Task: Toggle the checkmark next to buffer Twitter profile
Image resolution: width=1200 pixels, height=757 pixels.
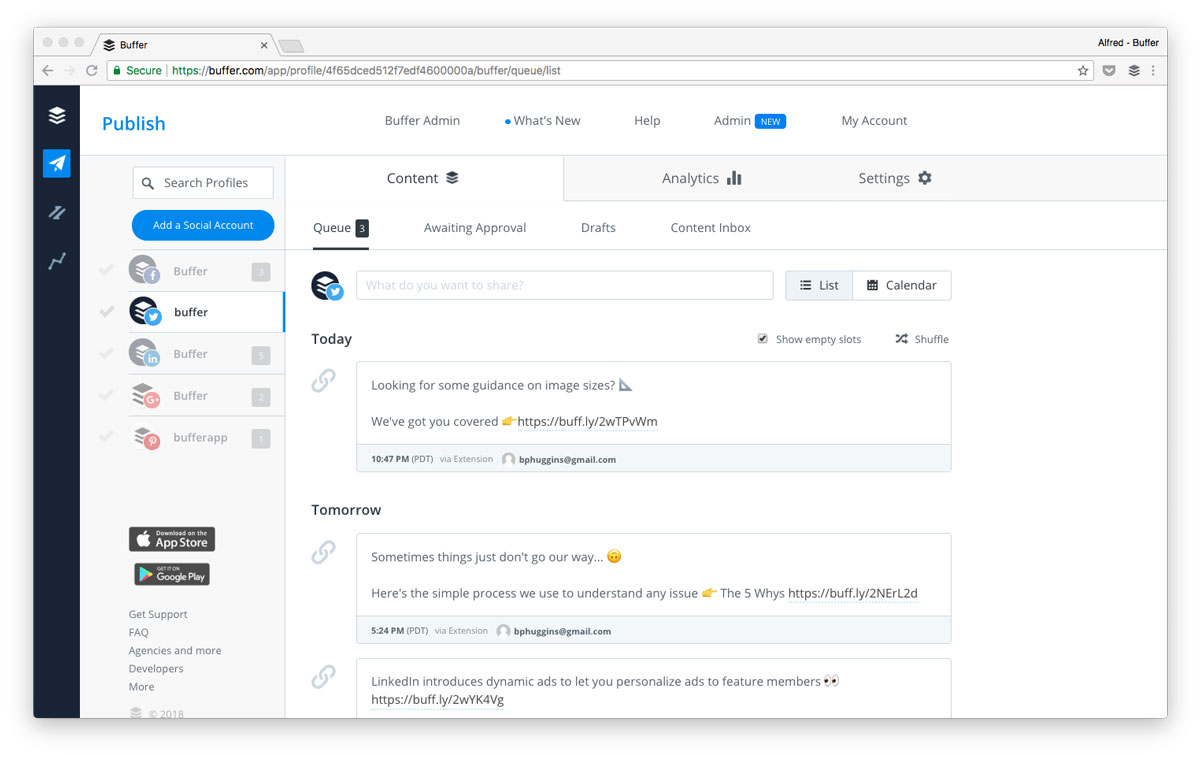Action: click(x=107, y=312)
